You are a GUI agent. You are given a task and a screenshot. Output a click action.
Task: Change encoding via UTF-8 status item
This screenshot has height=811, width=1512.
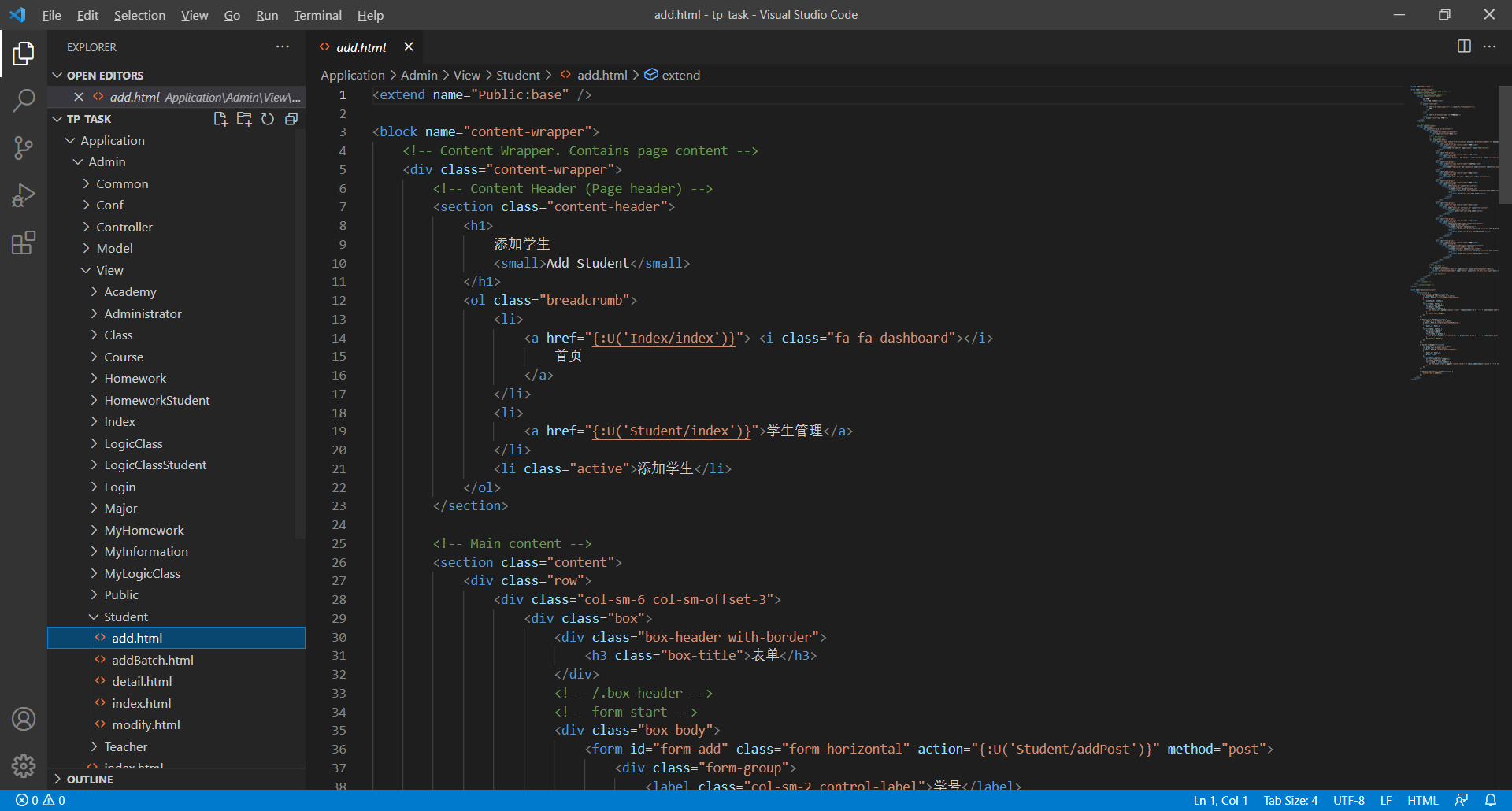point(1349,800)
